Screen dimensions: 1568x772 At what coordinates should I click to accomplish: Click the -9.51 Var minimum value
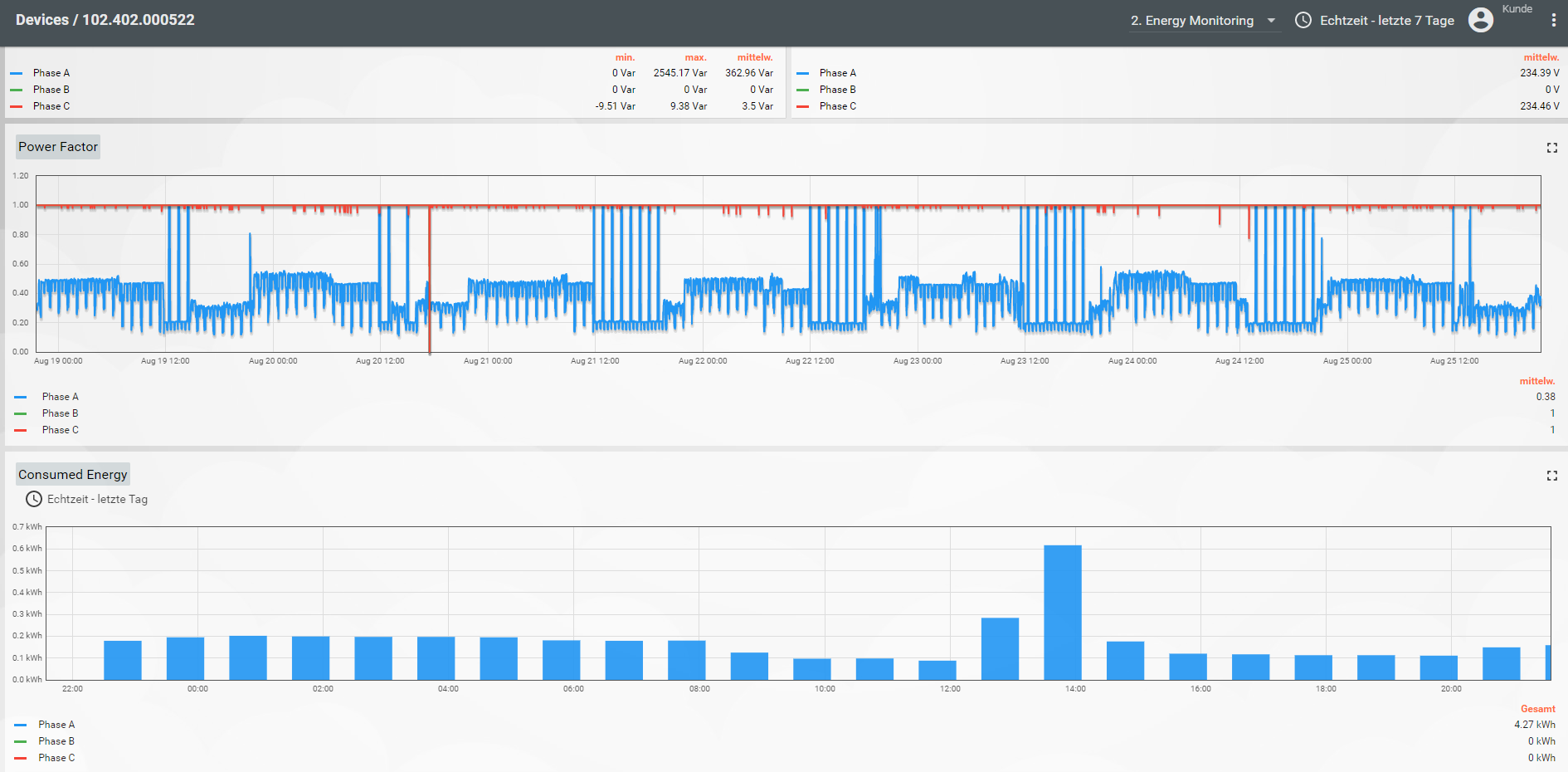pyautogui.click(x=615, y=106)
